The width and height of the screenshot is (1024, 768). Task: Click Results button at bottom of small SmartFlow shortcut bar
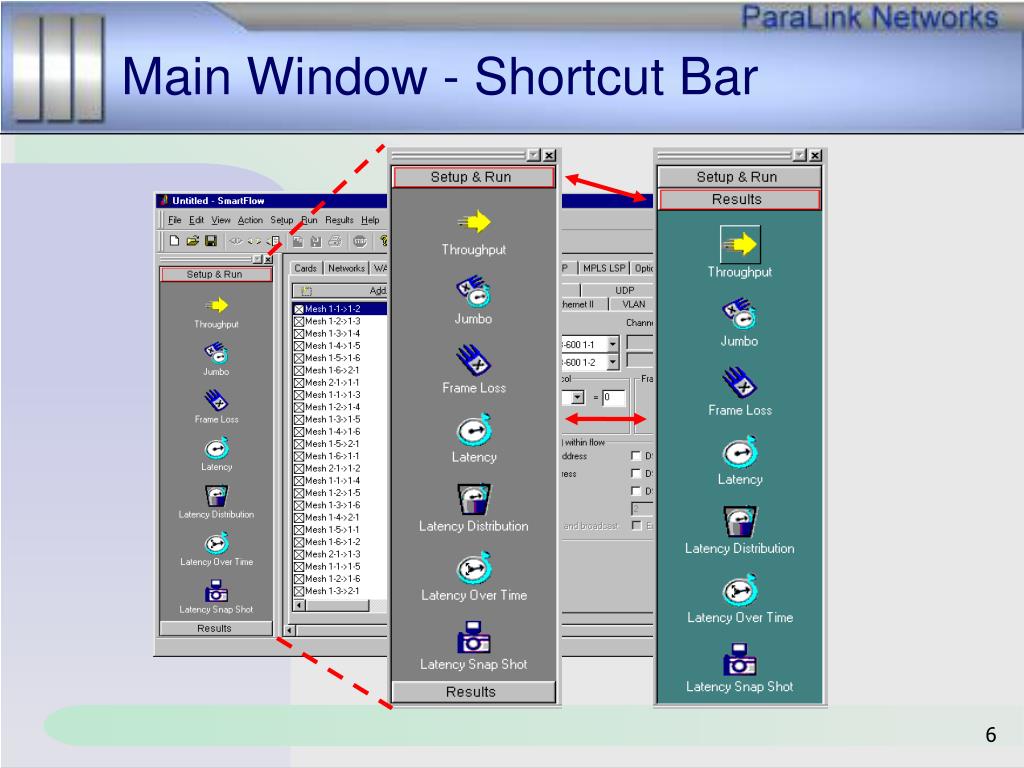[x=216, y=628]
